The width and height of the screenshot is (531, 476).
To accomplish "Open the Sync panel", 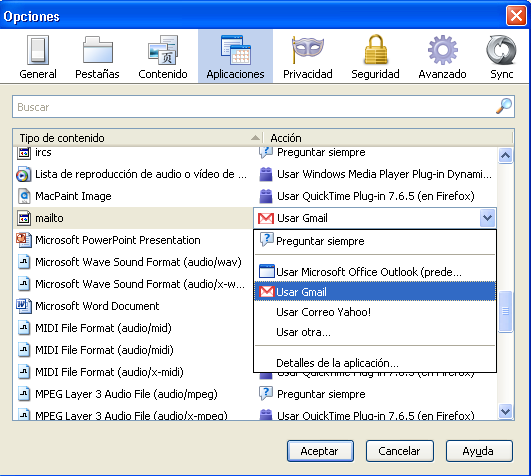I will coord(502,57).
